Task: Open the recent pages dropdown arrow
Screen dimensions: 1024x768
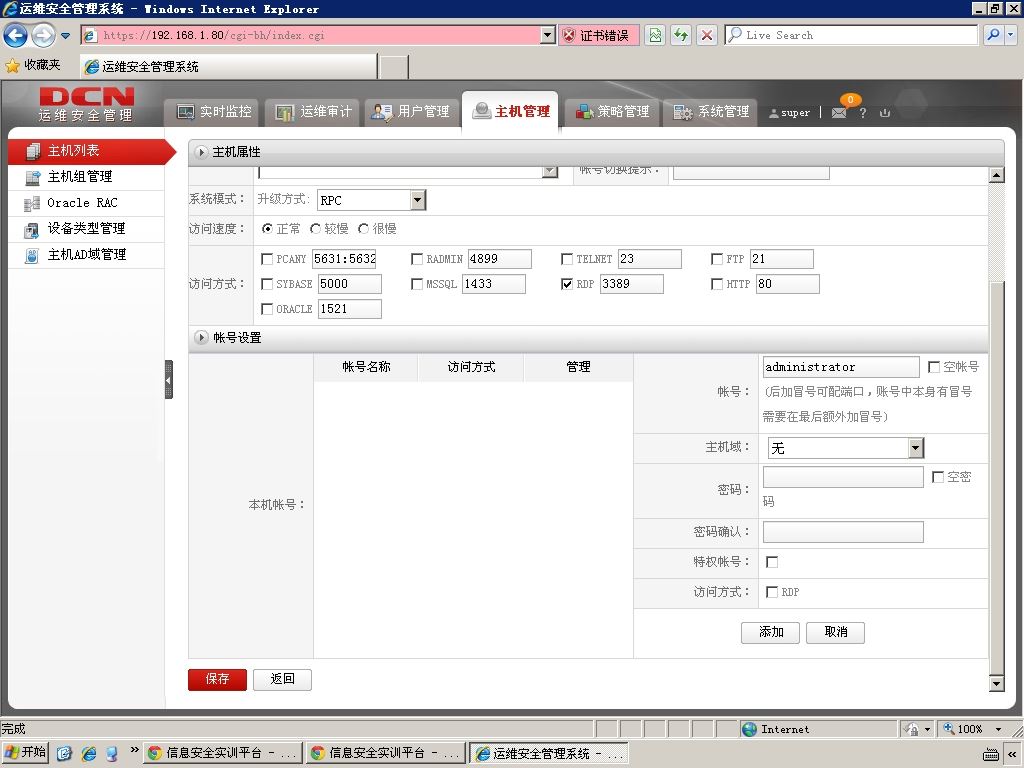Action: (x=65, y=36)
